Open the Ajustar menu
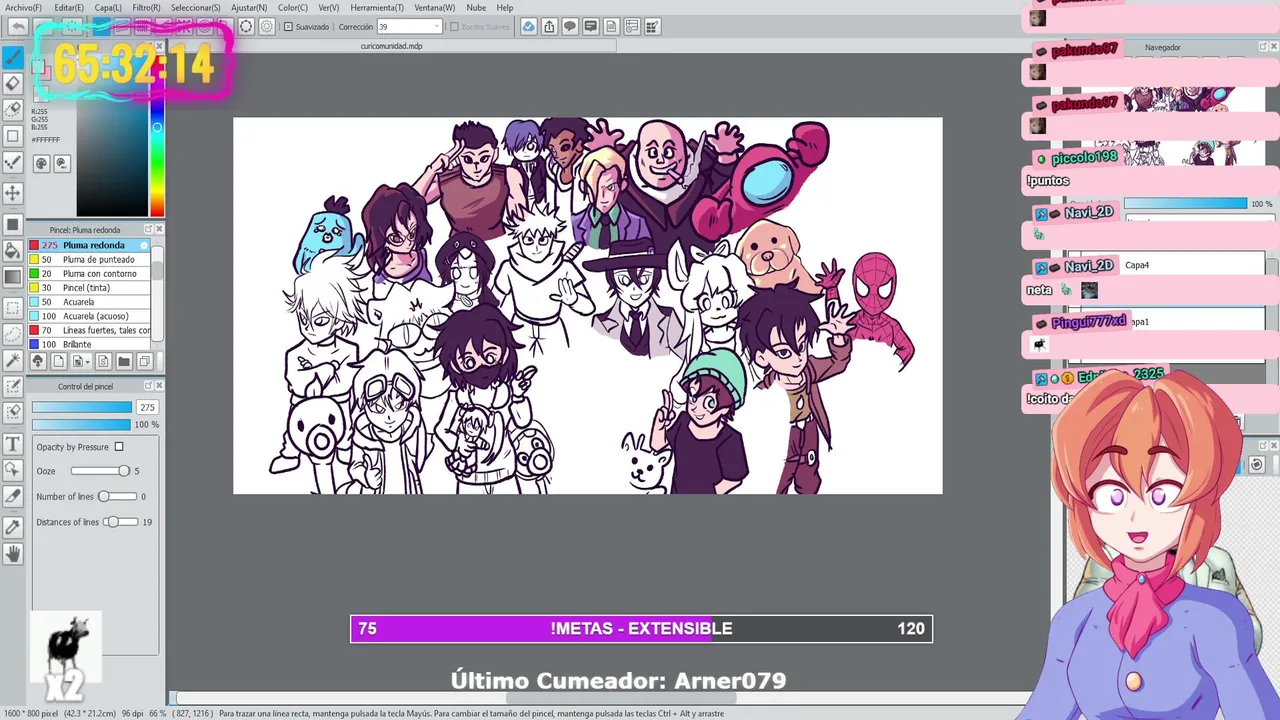The image size is (1280, 720). click(249, 7)
